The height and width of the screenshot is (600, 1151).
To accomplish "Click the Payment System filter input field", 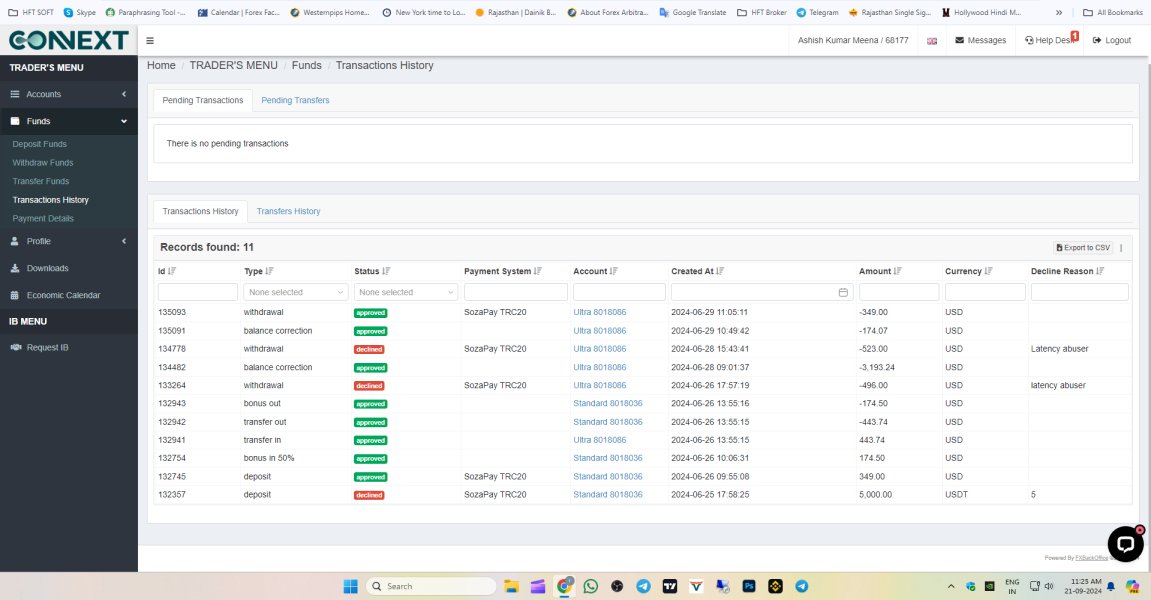I will pos(515,292).
